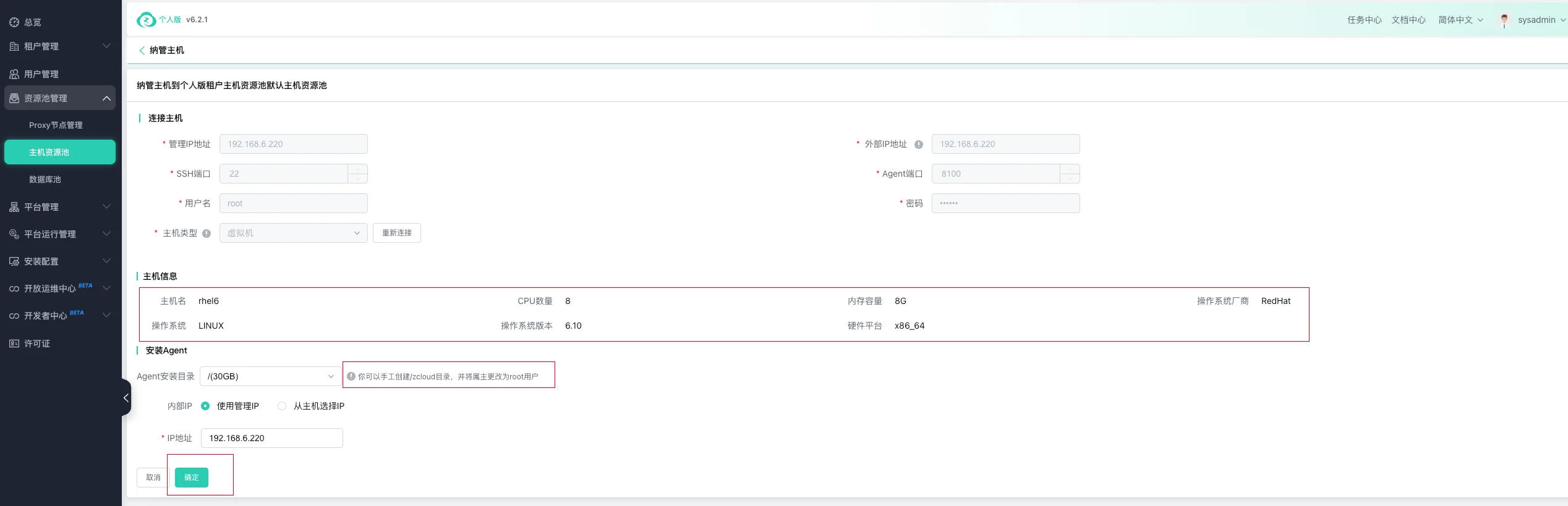Click the 确定 confirm button

pyautogui.click(x=192, y=478)
